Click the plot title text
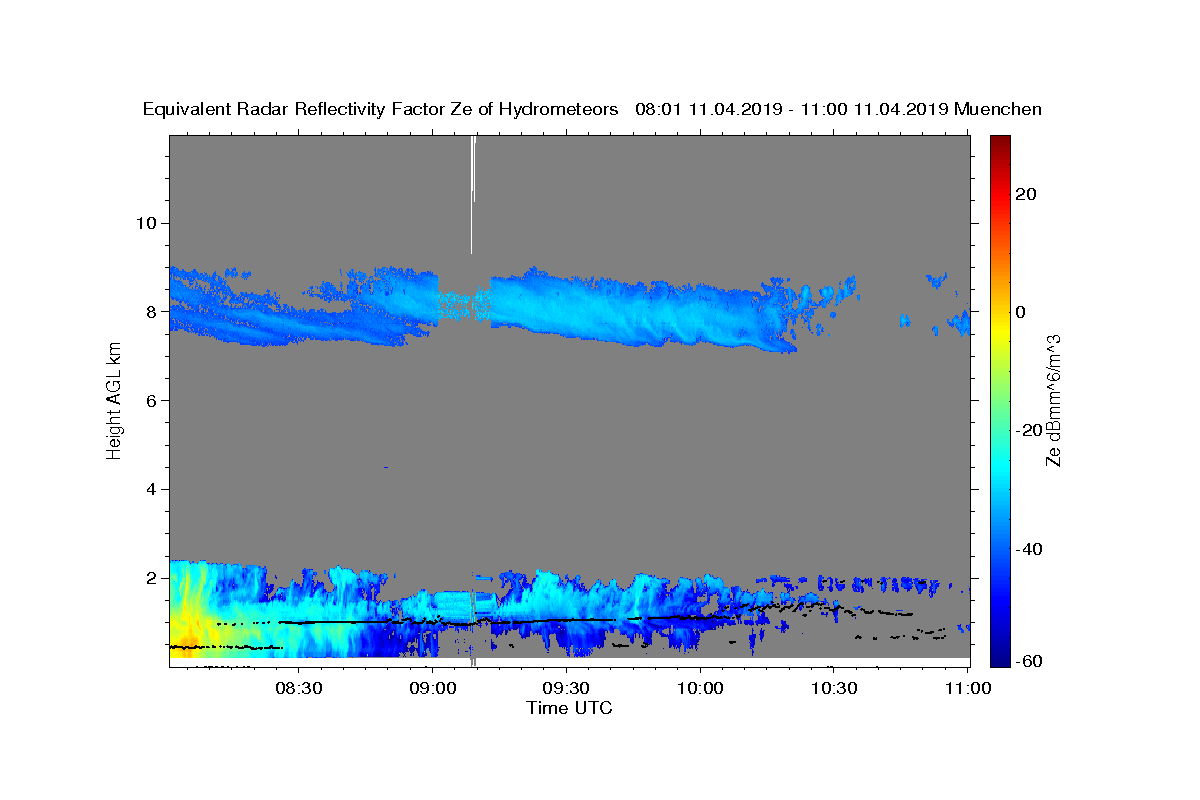1200x800 pixels. pyautogui.click(x=592, y=109)
